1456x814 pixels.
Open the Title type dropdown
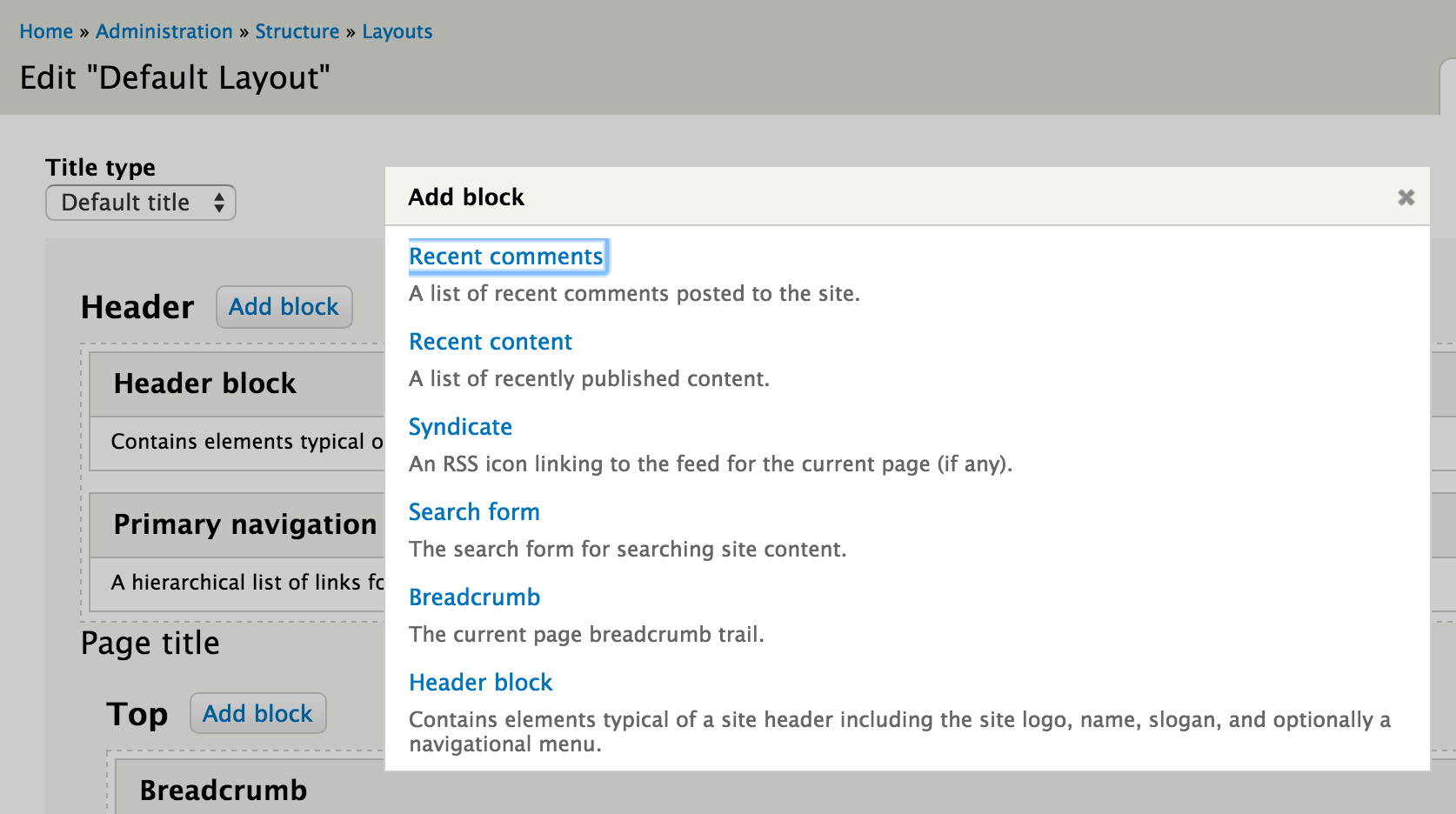pos(141,203)
